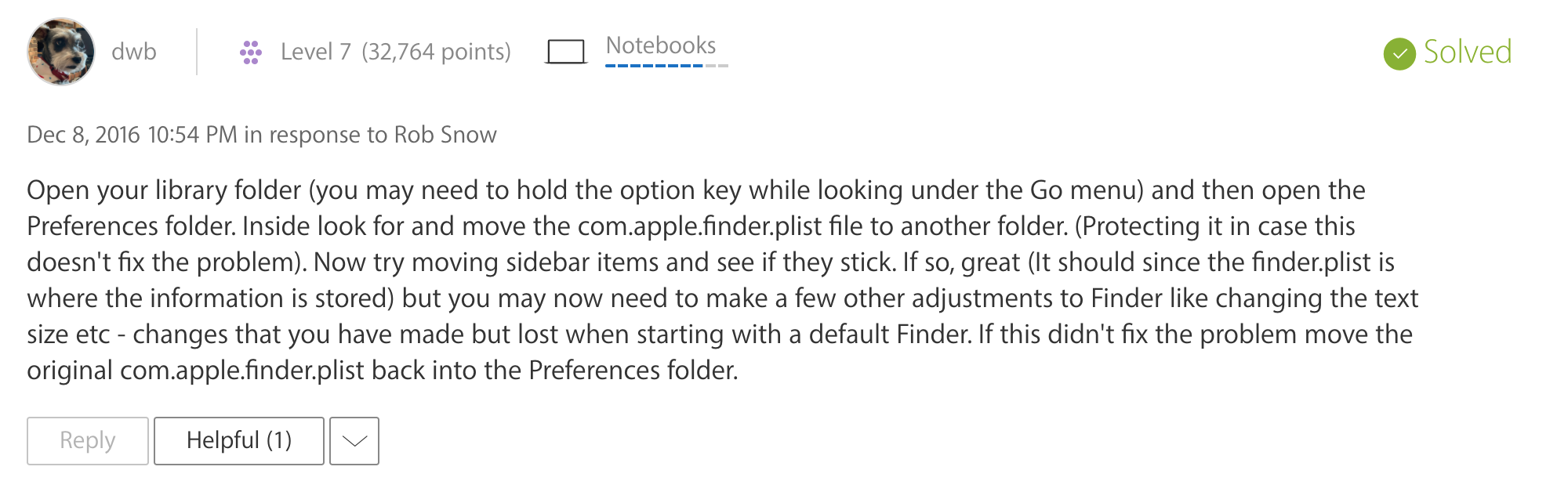Click the purple level dots icon

(x=251, y=52)
